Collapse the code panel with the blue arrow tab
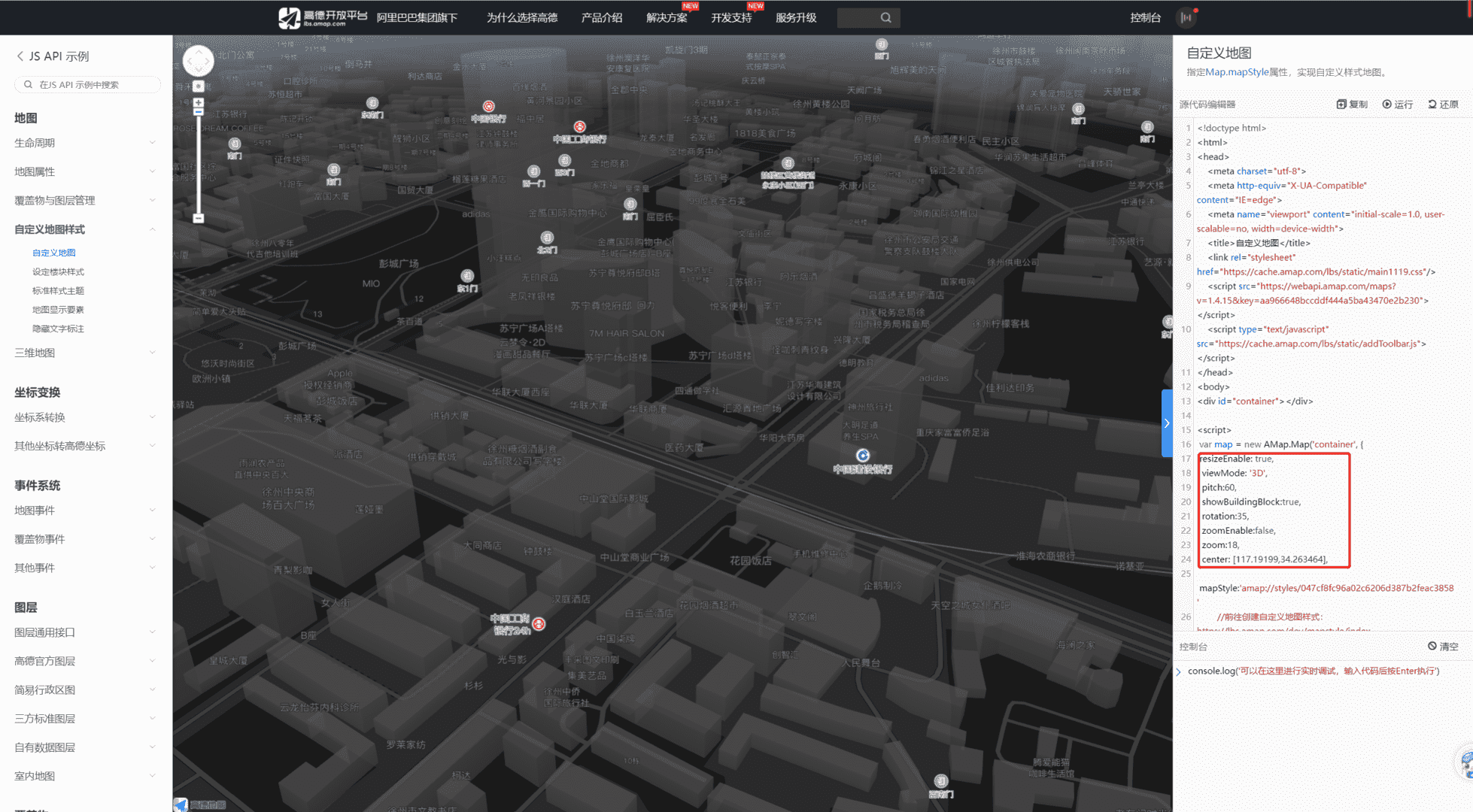1473x812 pixels. (1167, 423)
